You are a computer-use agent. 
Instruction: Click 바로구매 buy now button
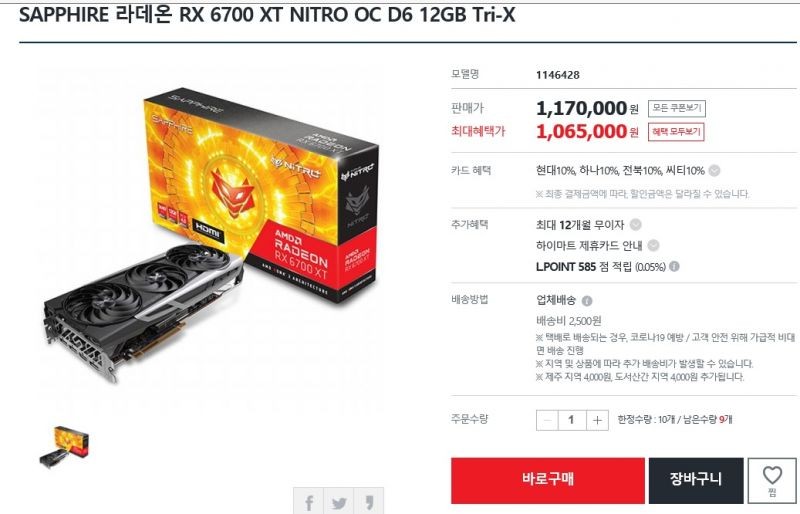point(547,480)
